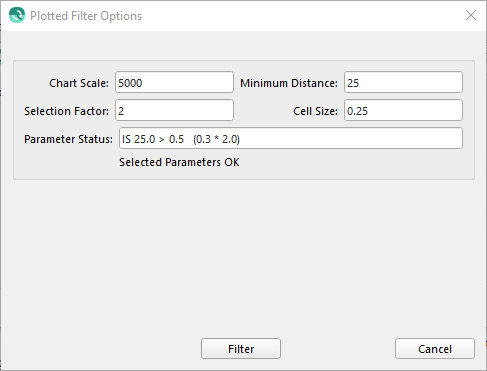Click the "Parameter Status:" label
This screenshot has width=487, height=371.
pyautogui.click(x=68, y=139)
